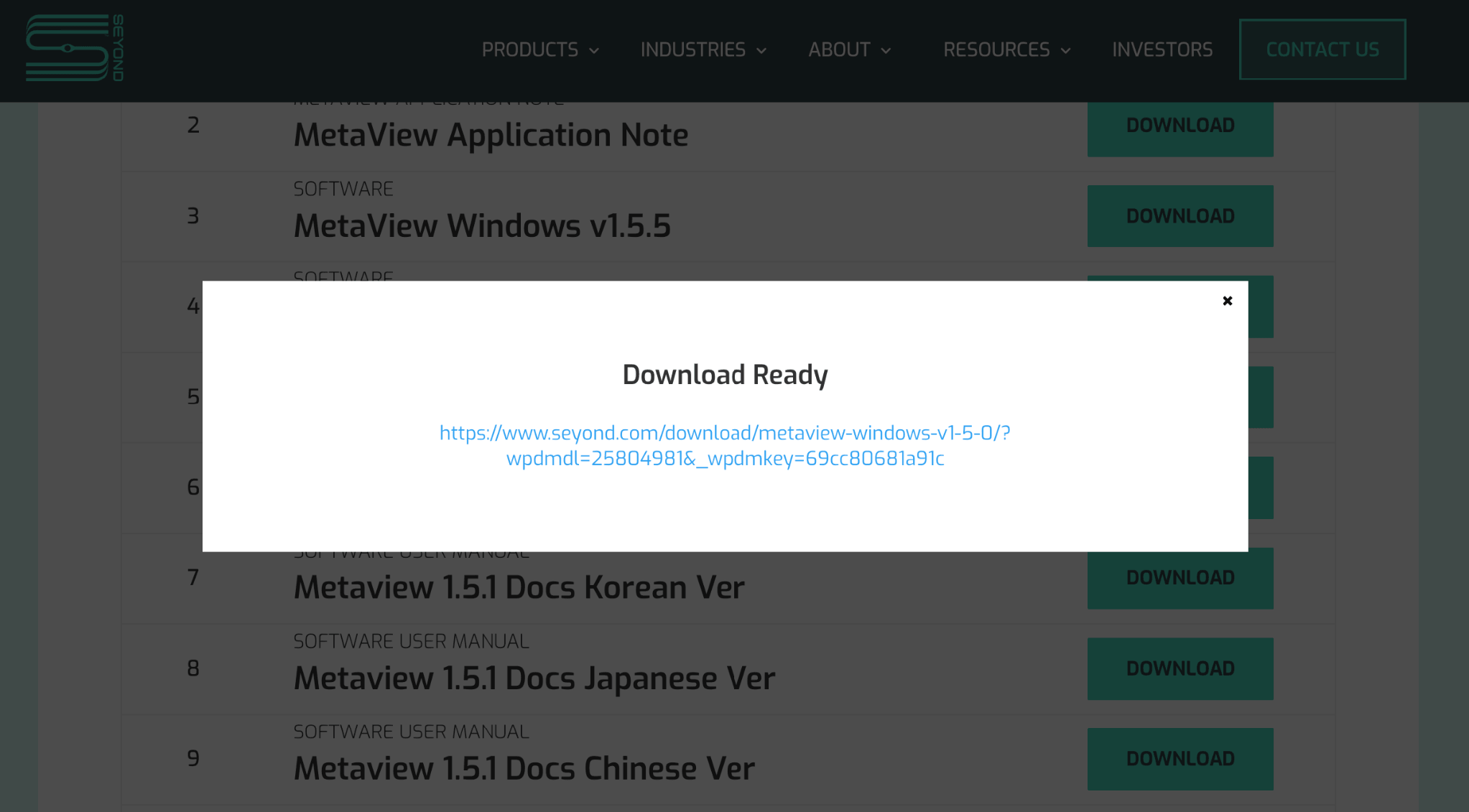This screenshot has height=812, width=1469.
Task: Expand the Industries menu chevron
Action: (x=761, y=50)
